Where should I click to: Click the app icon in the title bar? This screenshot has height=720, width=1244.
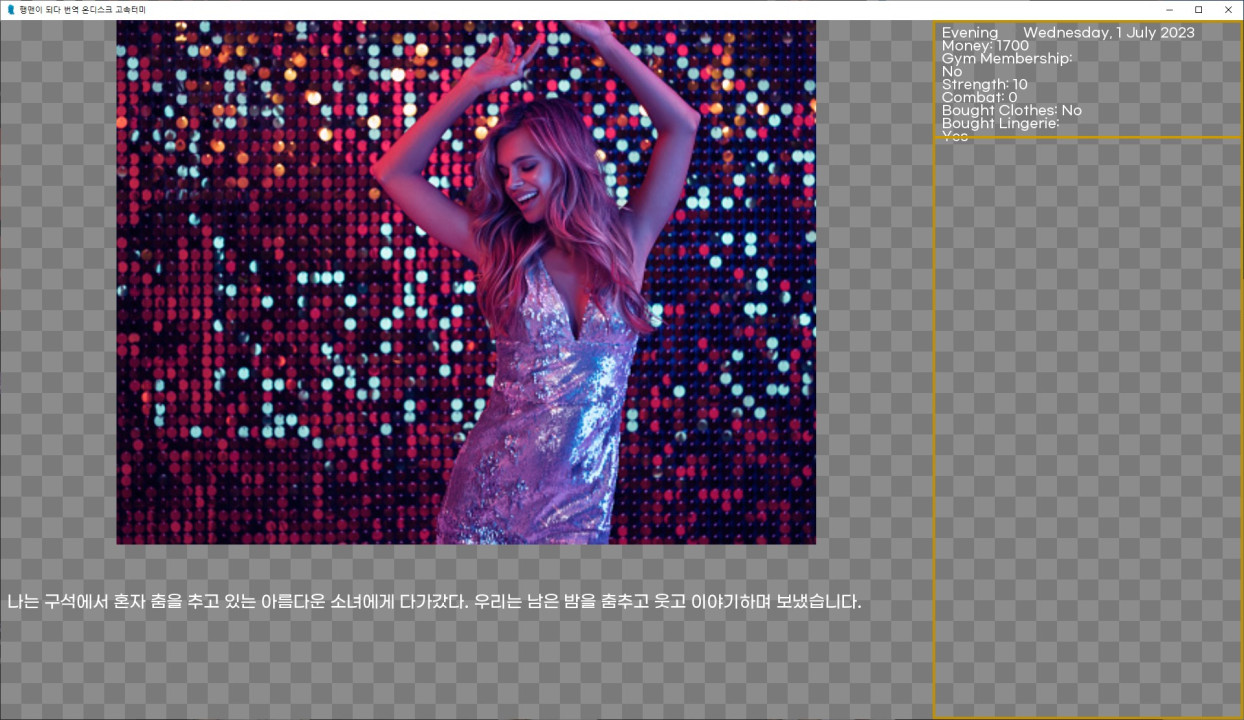(x=11, y=9)
